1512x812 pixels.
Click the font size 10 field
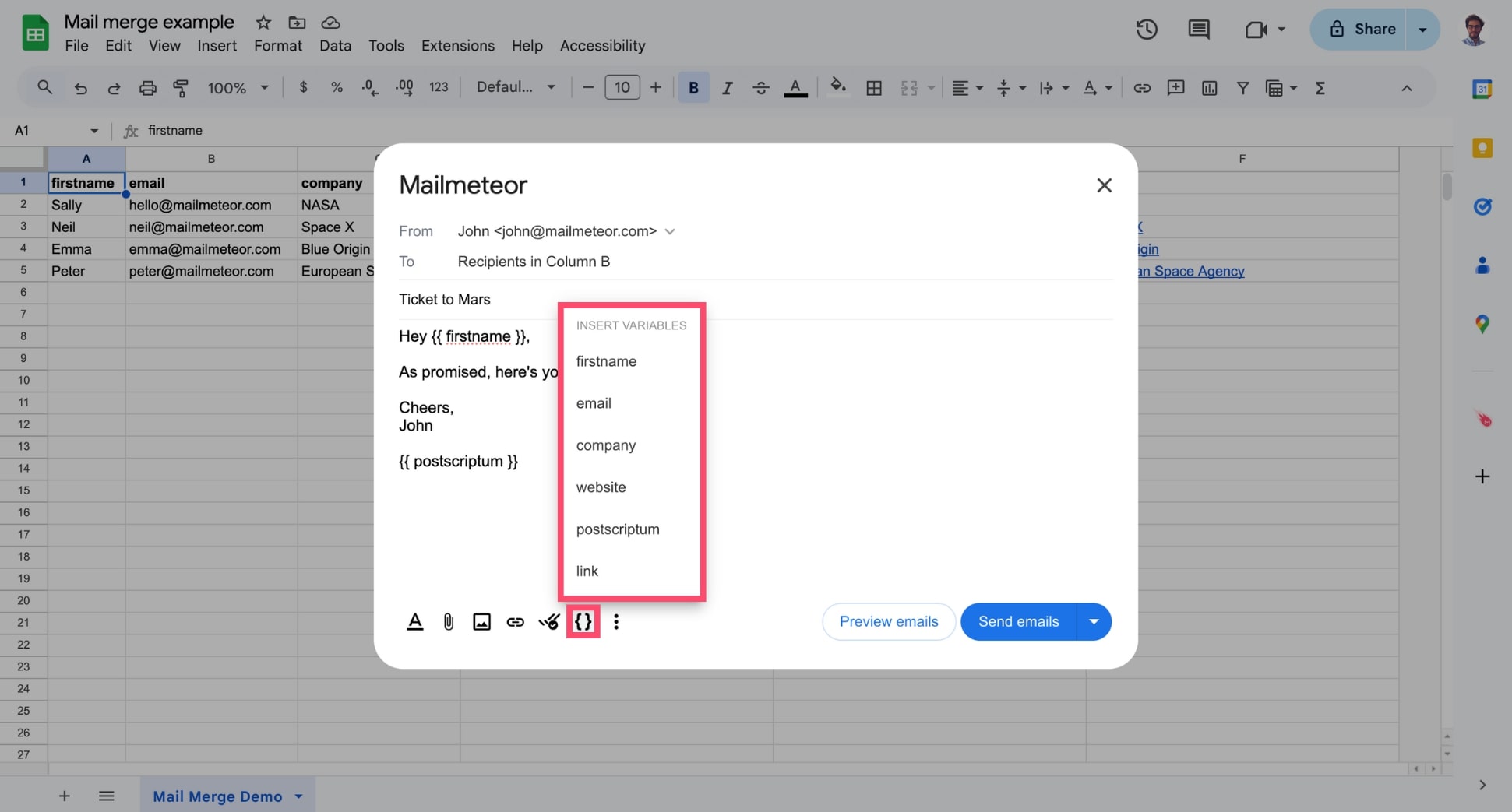point(622,87)
